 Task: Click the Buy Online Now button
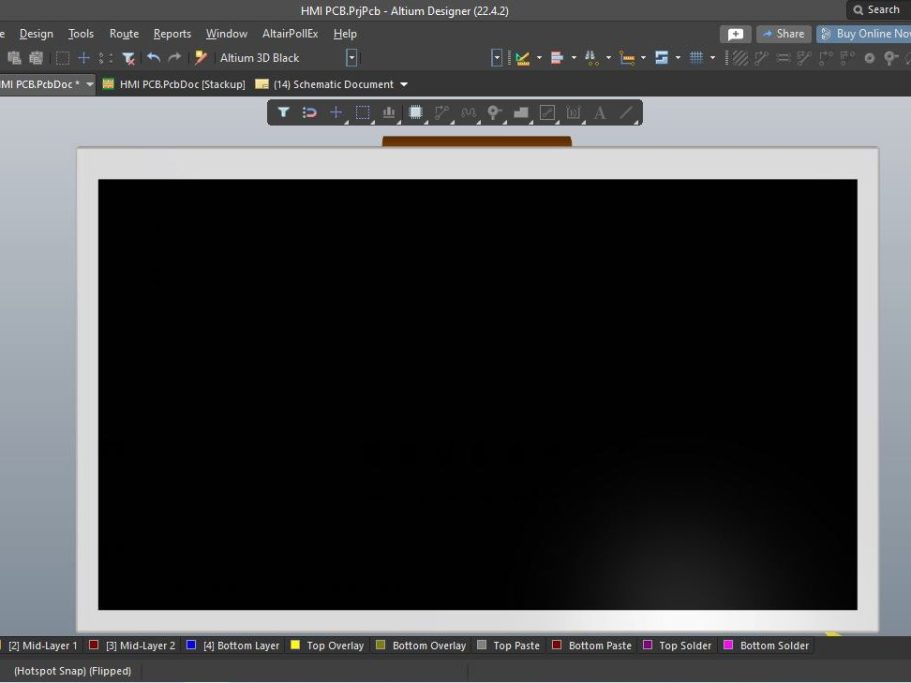[x=864, y=34]
